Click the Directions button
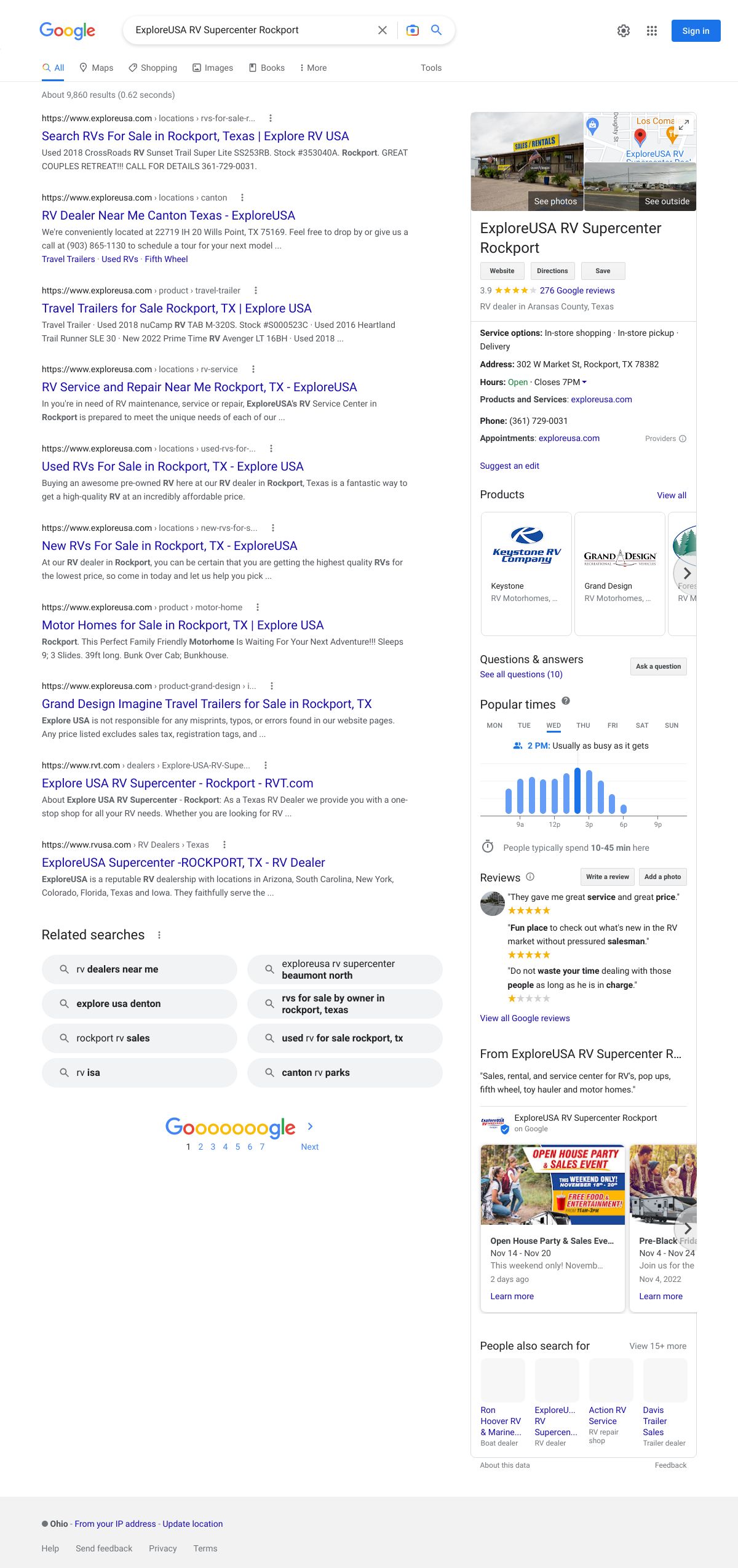Viewport: 738px width, 1568px height. (x=552, y=271)
